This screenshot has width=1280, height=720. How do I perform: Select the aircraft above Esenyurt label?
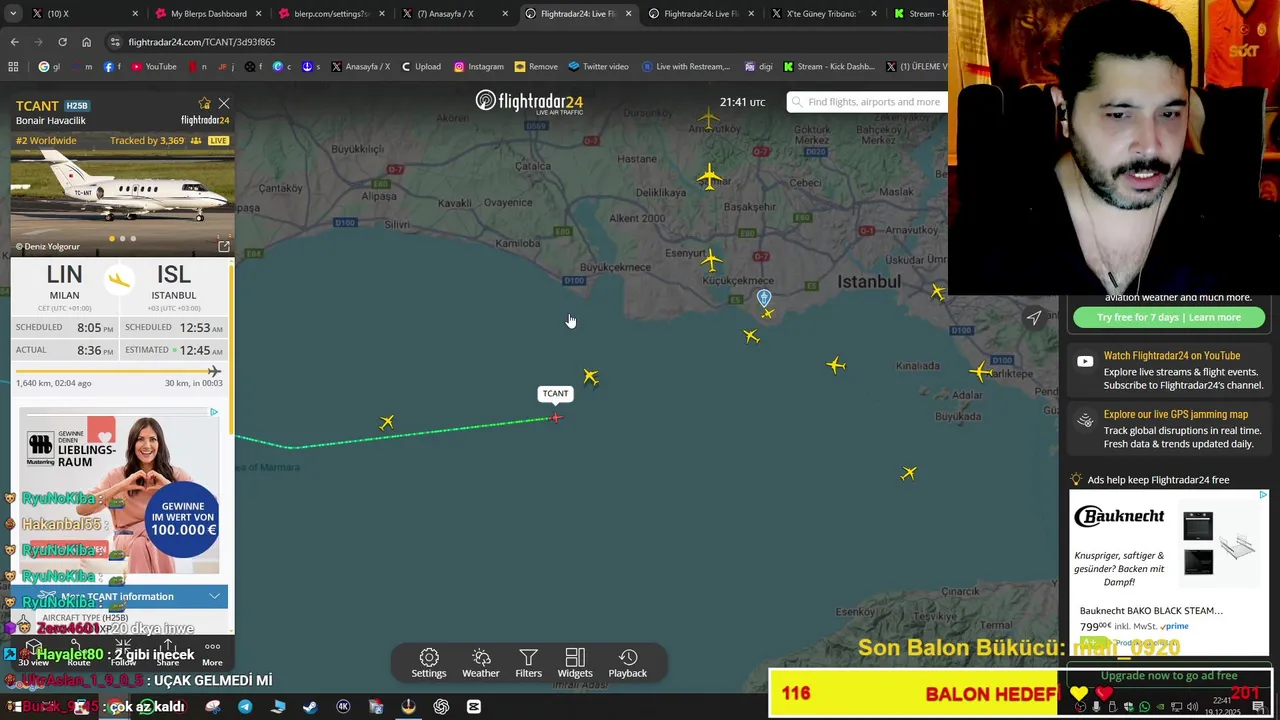click(710, 261)
